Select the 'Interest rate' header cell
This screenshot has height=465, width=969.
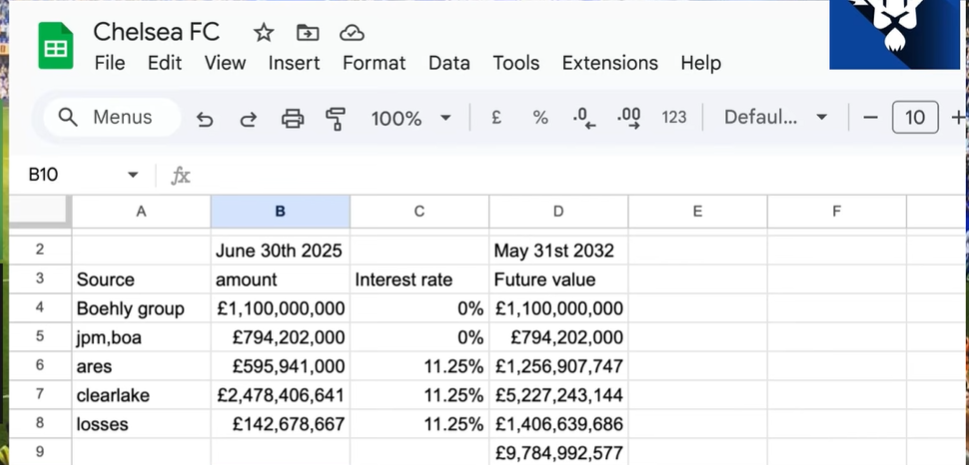pyautogui.click(x=419, y=279)
